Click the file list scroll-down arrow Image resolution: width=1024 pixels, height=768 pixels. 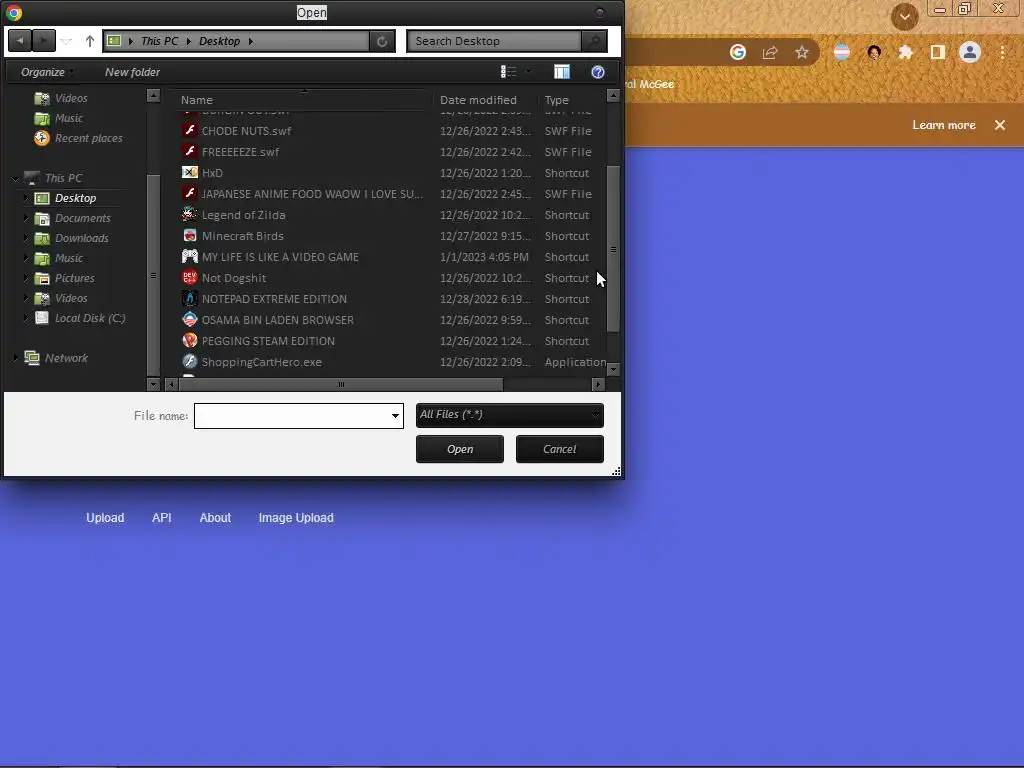pos(613,370)
